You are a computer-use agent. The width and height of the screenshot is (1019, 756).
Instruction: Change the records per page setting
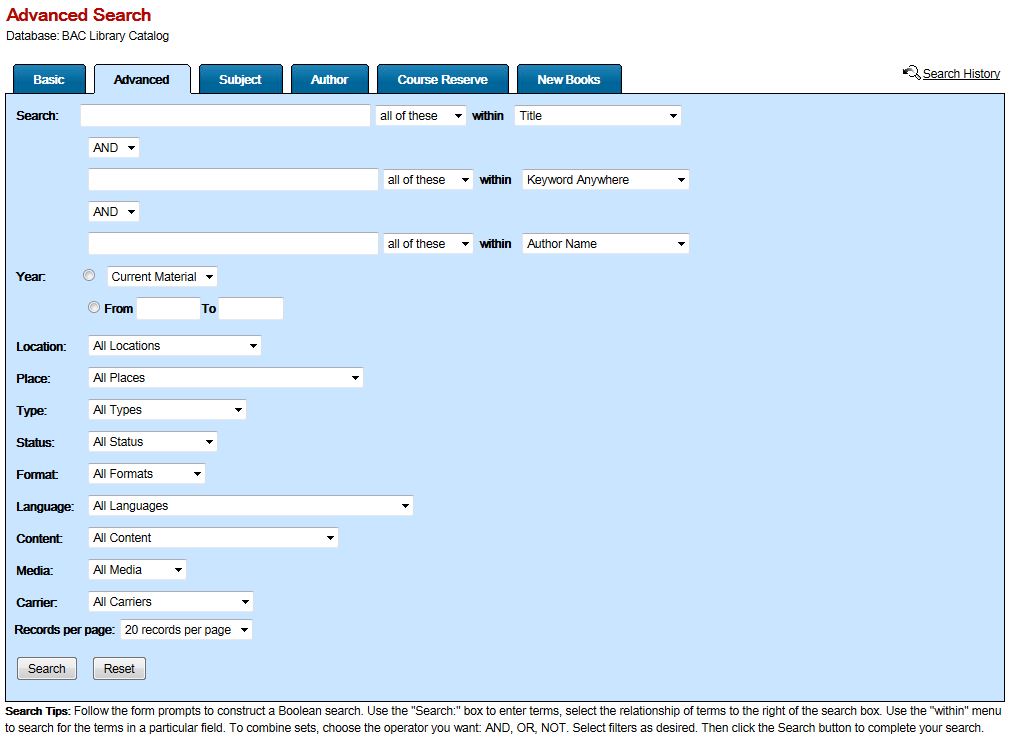pos(186,630)
